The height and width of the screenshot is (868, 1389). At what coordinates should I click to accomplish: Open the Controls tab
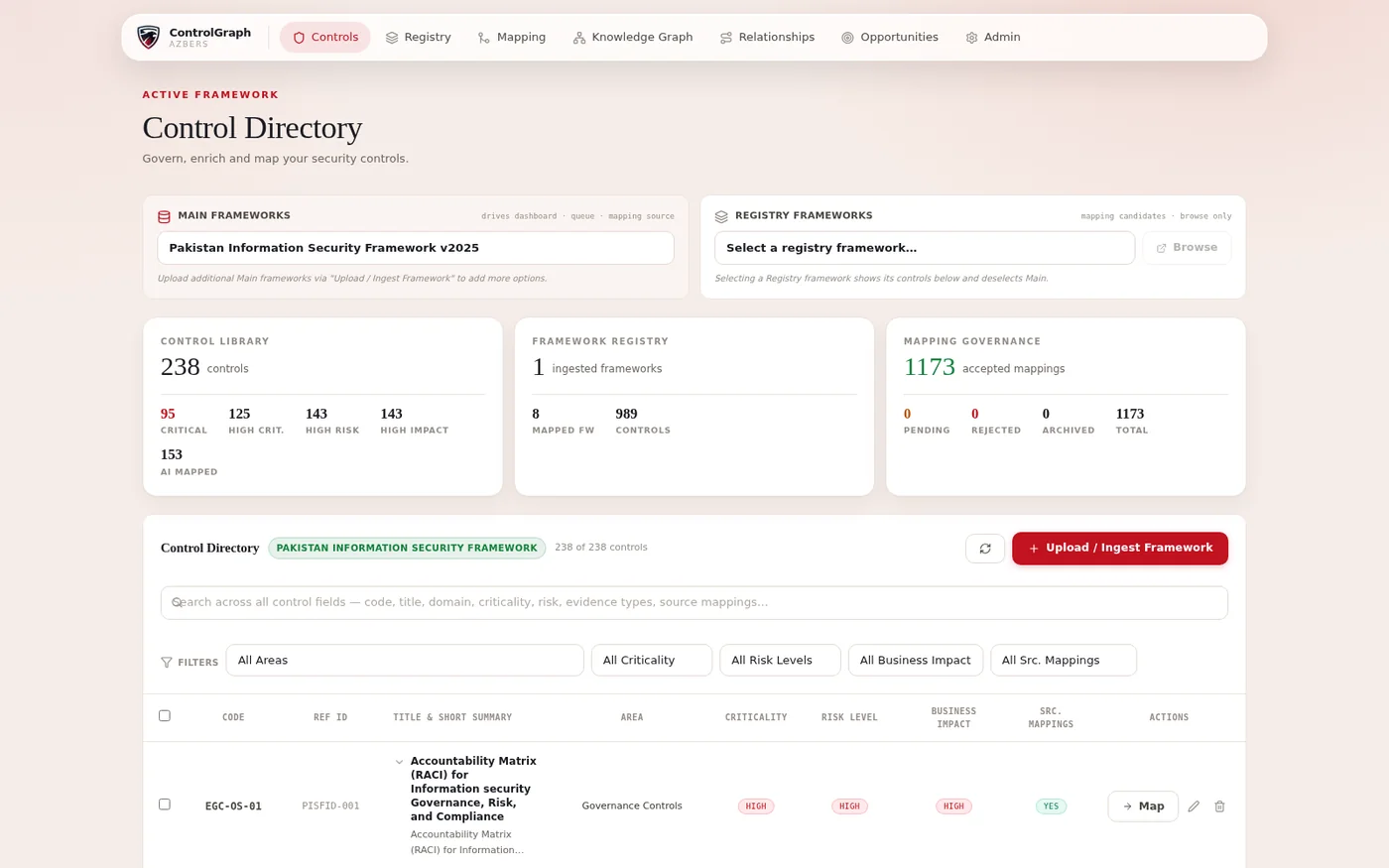click(325, 38)
